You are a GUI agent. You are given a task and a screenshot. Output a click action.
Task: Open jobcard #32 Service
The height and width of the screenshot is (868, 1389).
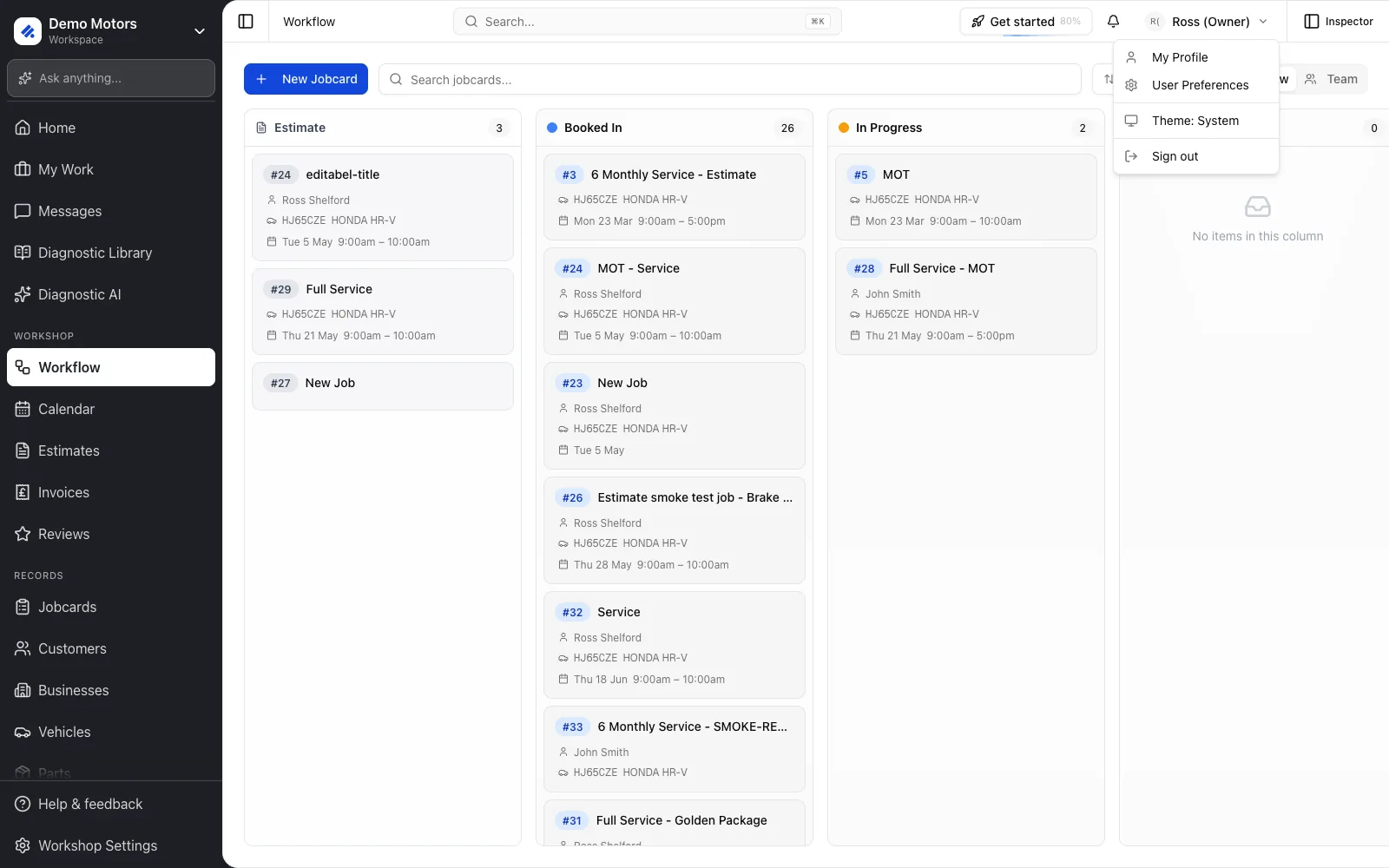pyautogui.click(x=675, y=645)
